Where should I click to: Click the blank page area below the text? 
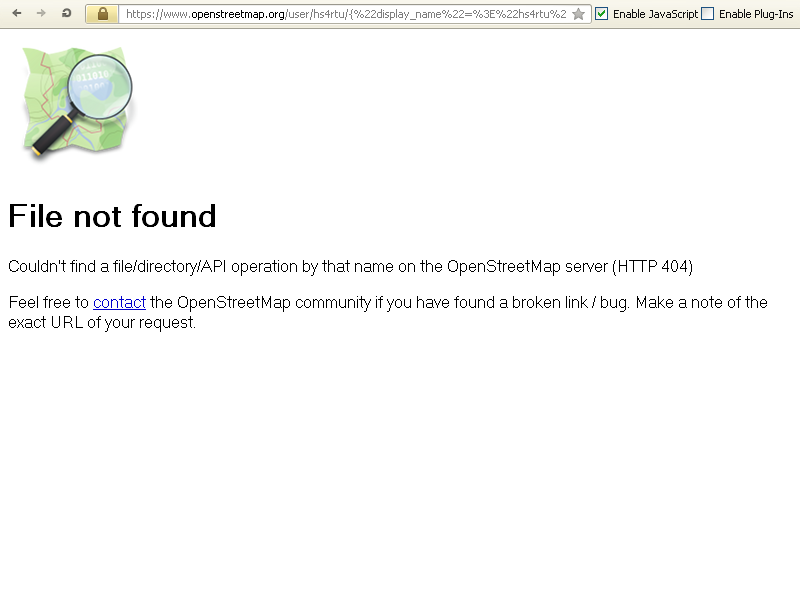400,459
